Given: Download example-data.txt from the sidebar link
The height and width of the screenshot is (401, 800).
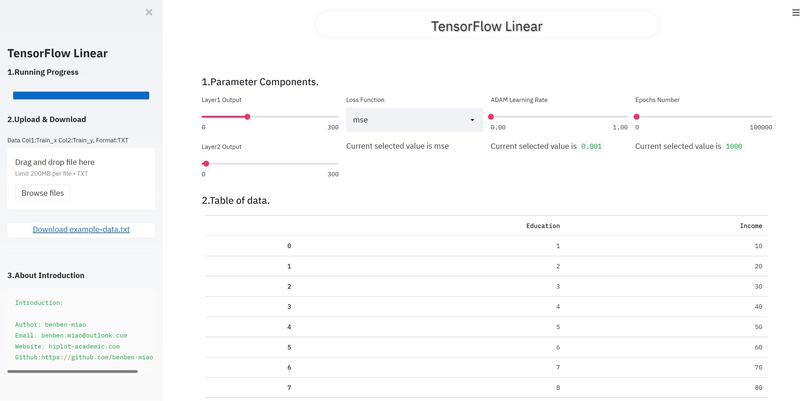Looking at the screenshot, I should [81, 230].
